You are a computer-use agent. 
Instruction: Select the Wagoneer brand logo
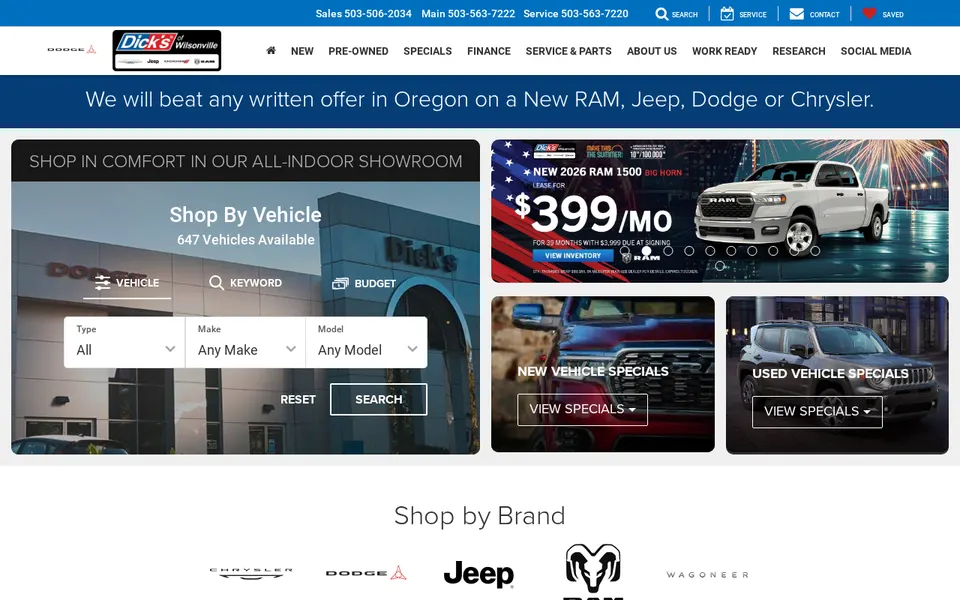tap(707, 574)
